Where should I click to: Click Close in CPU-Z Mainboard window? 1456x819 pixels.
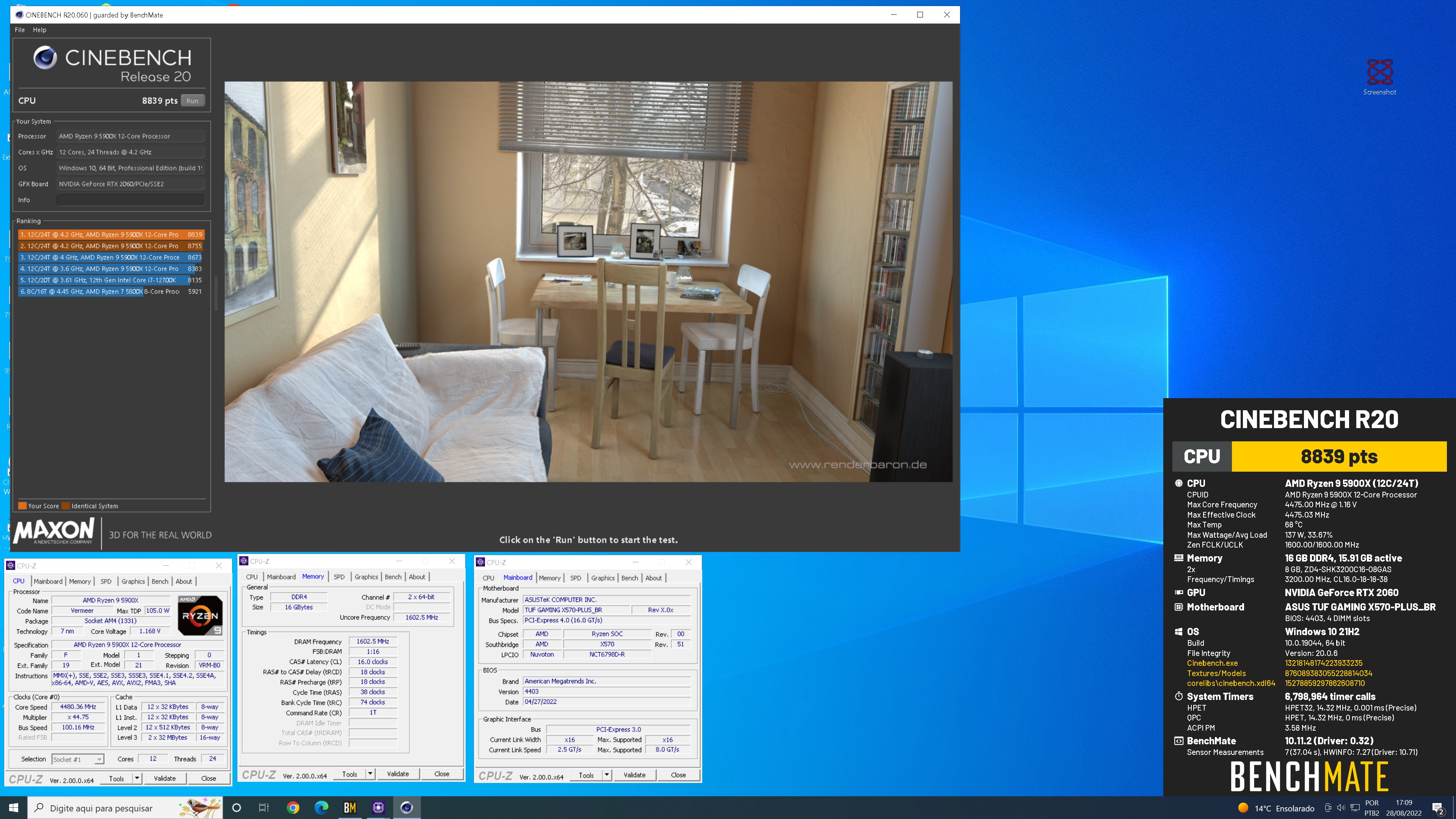678,775
